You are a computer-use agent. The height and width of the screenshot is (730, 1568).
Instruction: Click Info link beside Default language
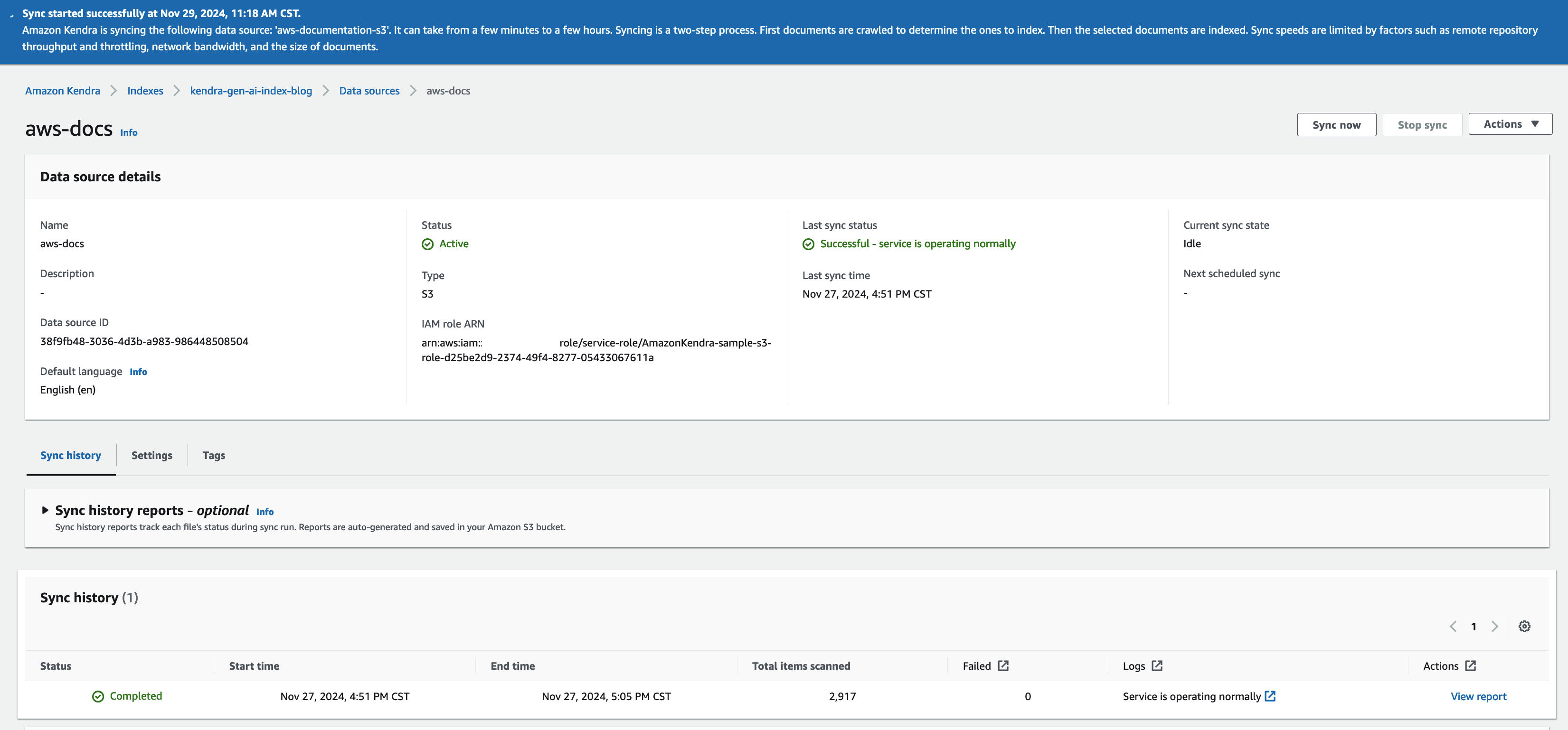point(138,372)
